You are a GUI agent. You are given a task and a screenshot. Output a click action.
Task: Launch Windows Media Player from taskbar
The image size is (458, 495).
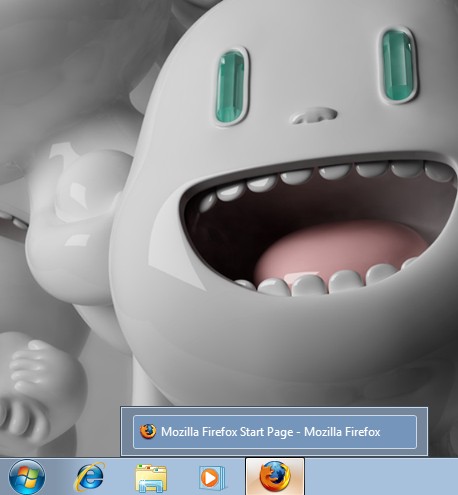click(x=212, y=478)
